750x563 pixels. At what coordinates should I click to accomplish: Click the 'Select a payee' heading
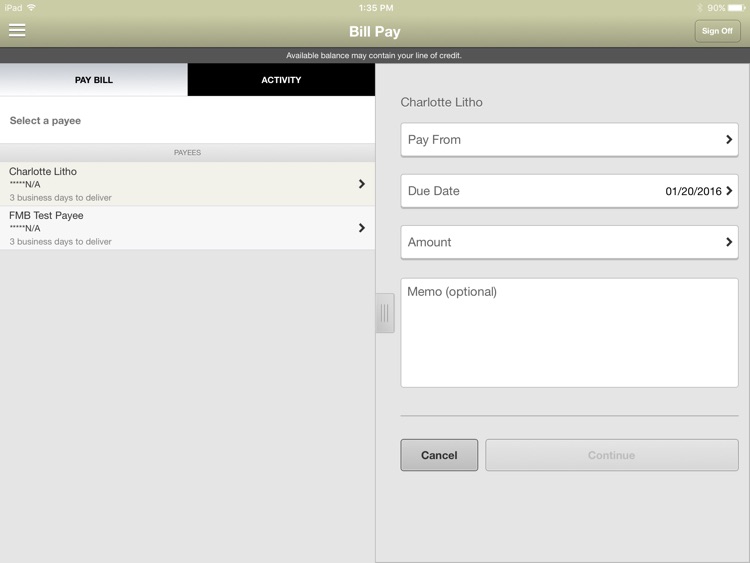click(x=45, y=121)
